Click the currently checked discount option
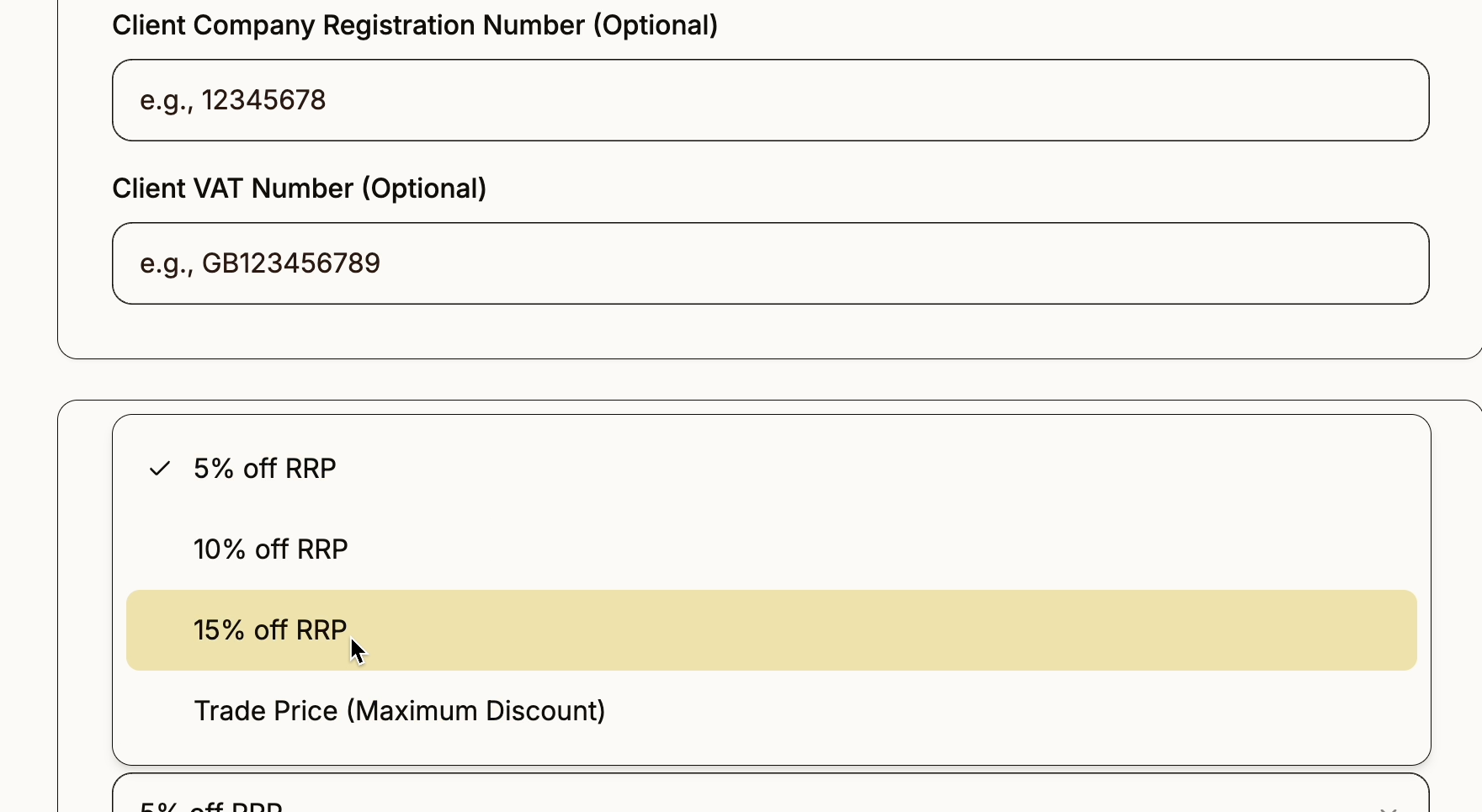1482x812 pixels. pyautogui.click(x=264, y=469)
